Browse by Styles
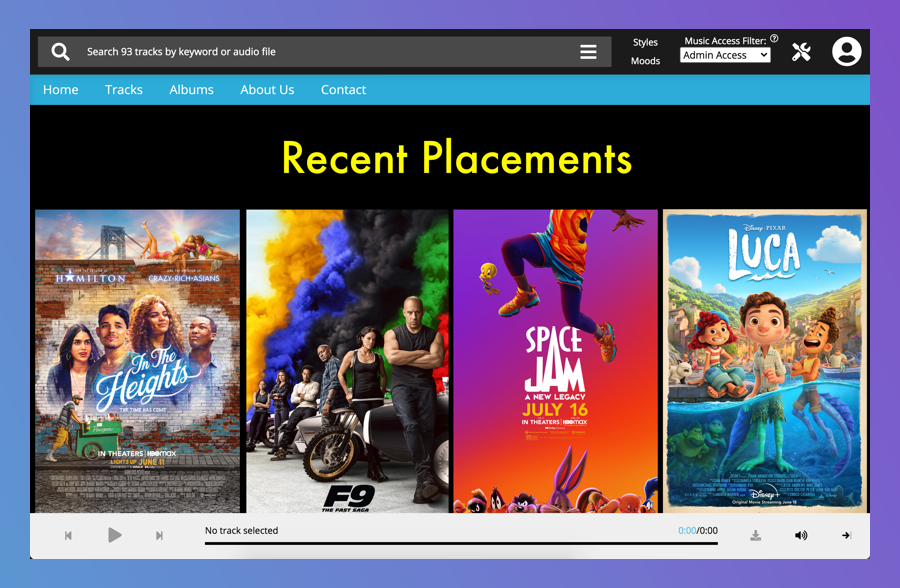This screenshot has width=900, height=588. [645, 42]
